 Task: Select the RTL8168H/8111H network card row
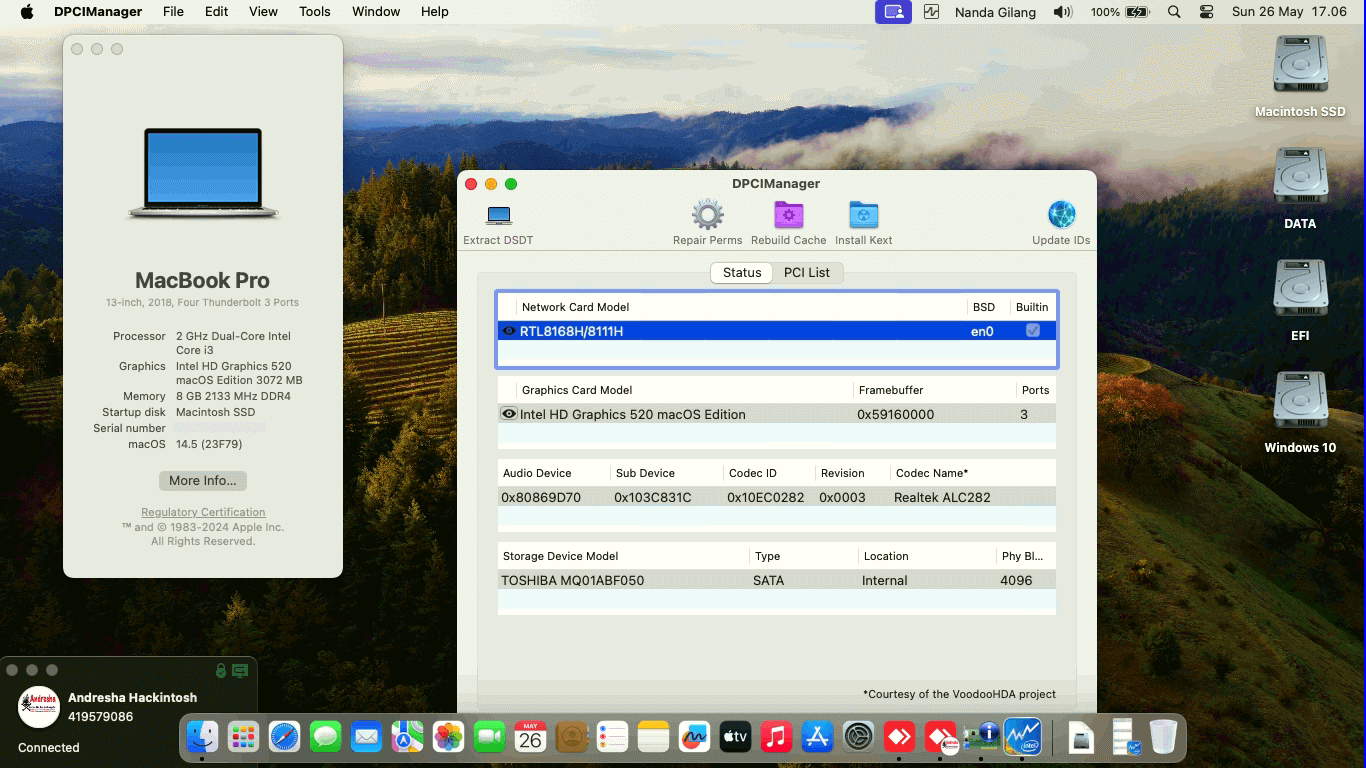(777, 331)
